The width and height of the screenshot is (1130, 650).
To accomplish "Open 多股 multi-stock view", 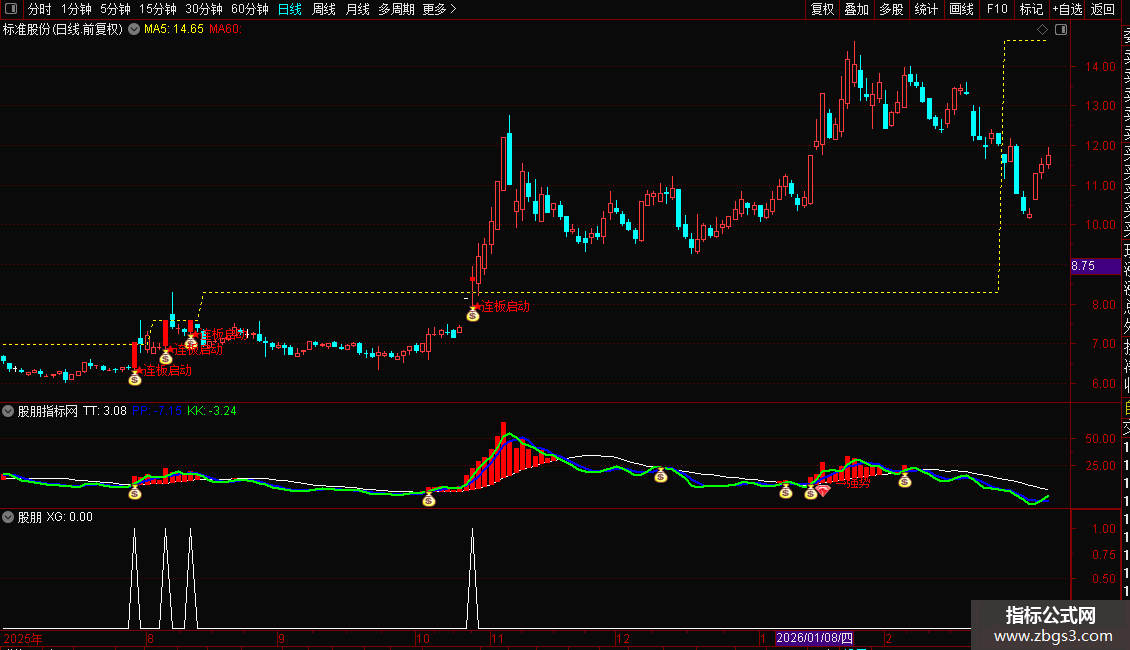I will pyautogui.click(x=891, y=9).
